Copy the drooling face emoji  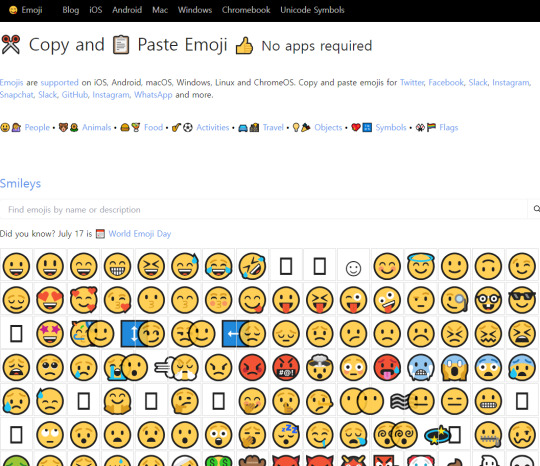click(x=320, y=435)
